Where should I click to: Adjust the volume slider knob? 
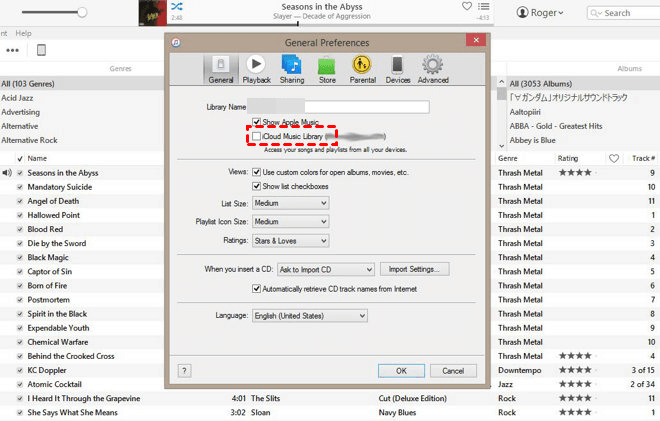[82, 12]
